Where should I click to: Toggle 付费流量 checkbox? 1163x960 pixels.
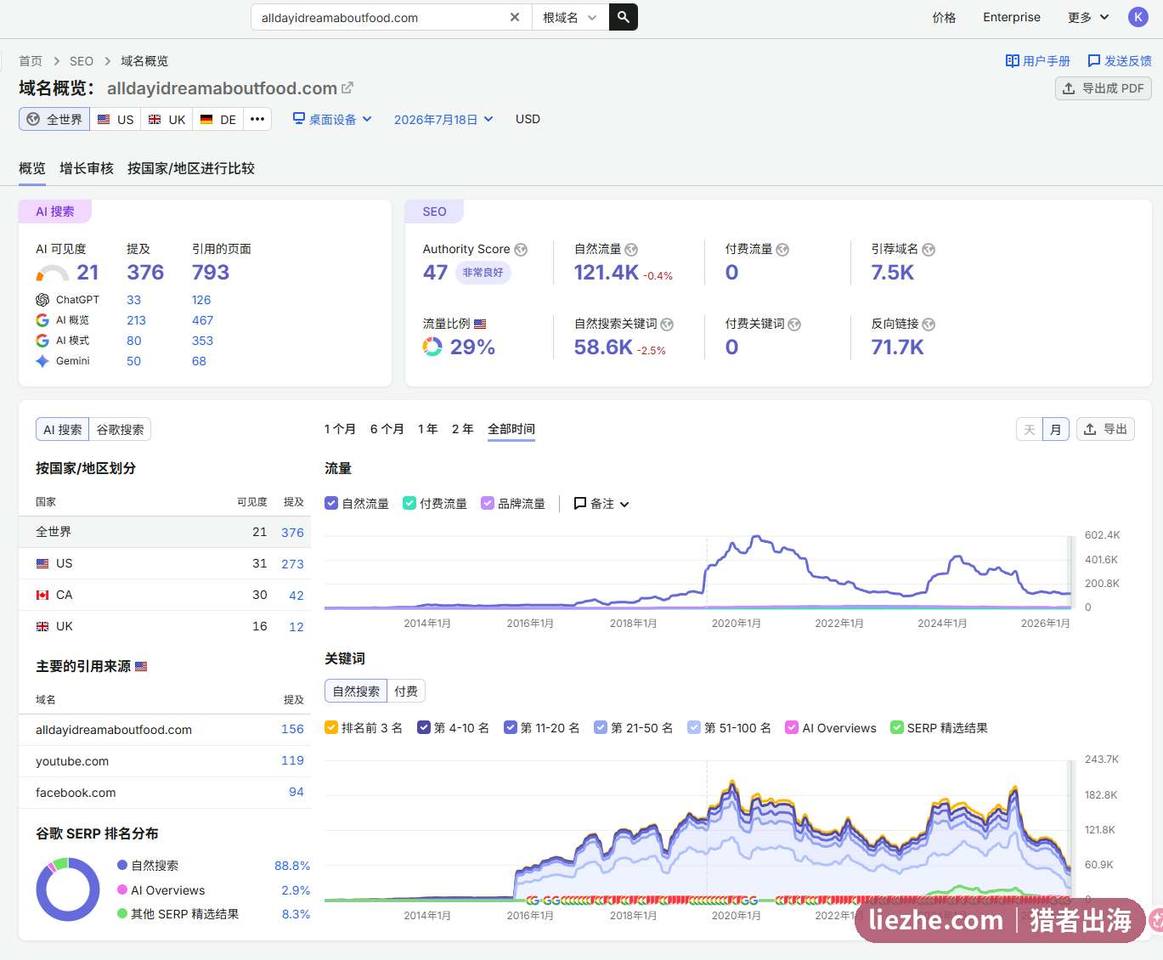click(x=409, y=503)
